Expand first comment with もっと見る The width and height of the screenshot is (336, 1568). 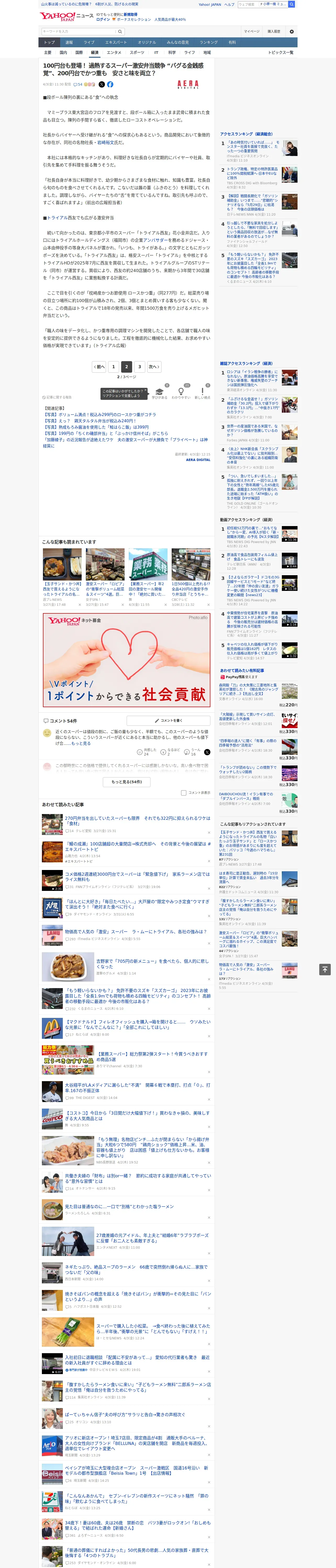point(81,743)
